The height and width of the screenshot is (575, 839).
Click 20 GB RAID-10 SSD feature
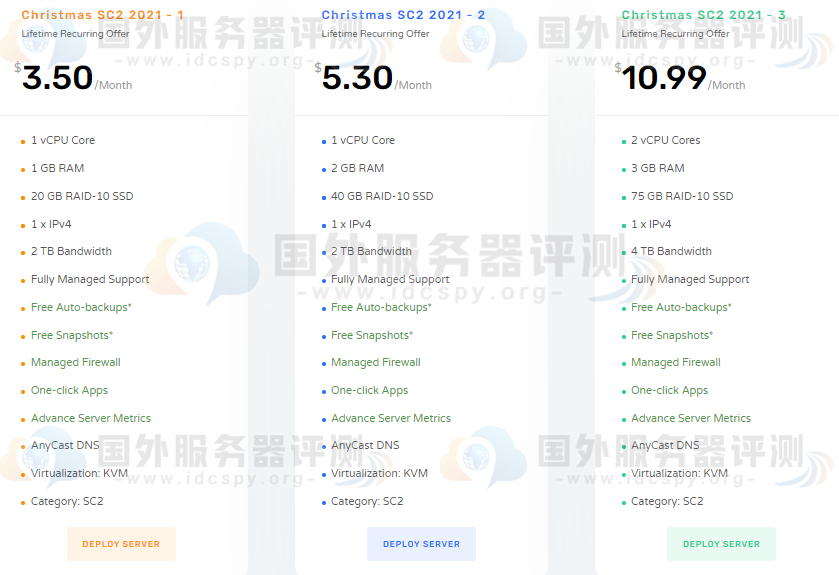point(82,196)
